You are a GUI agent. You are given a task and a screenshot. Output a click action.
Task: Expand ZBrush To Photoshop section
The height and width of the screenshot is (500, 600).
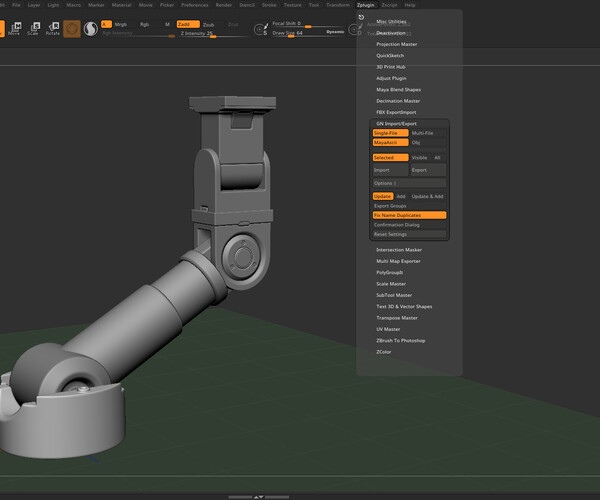[x=401, y=340]
